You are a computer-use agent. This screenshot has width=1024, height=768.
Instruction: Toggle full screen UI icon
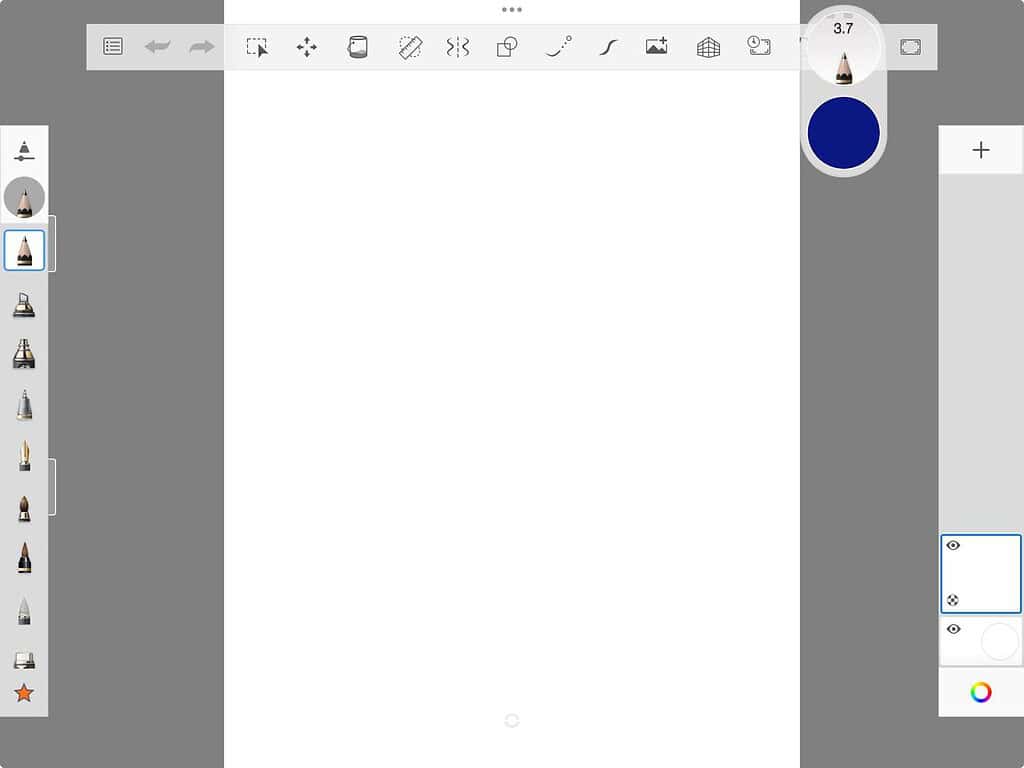tap(910, 47)
